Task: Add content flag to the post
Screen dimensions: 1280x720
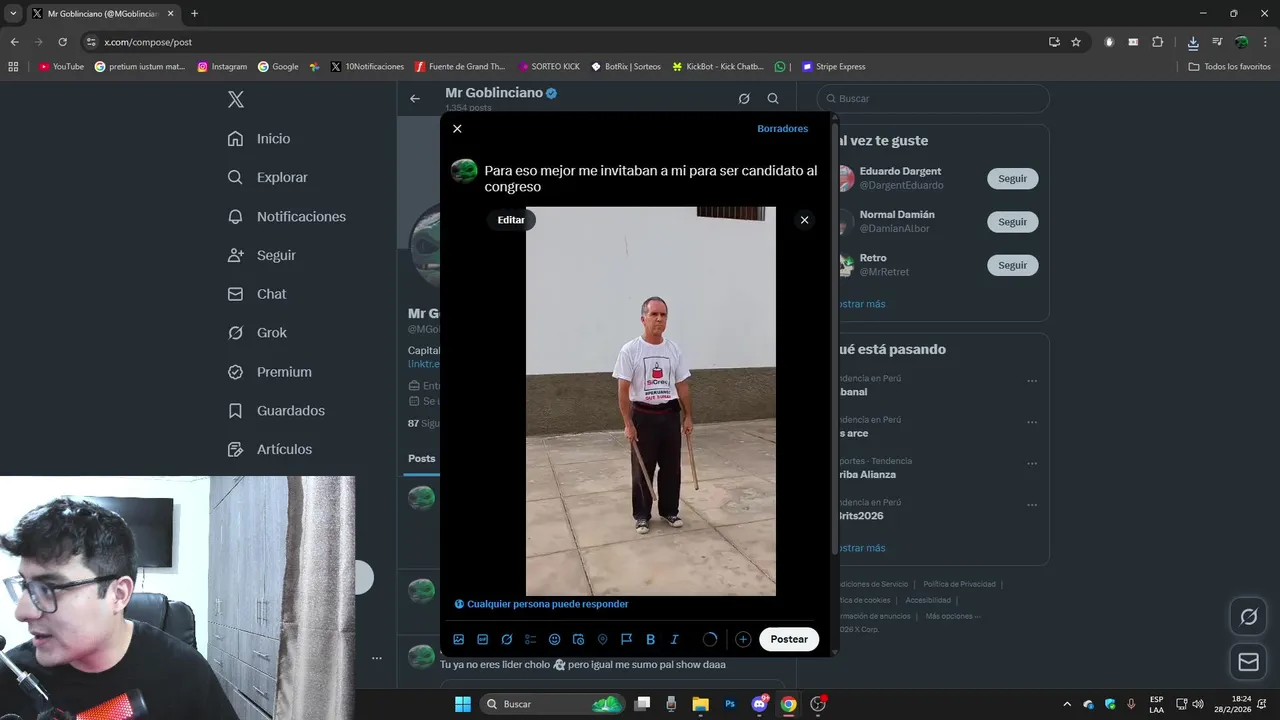Action: tap(626, 639)
